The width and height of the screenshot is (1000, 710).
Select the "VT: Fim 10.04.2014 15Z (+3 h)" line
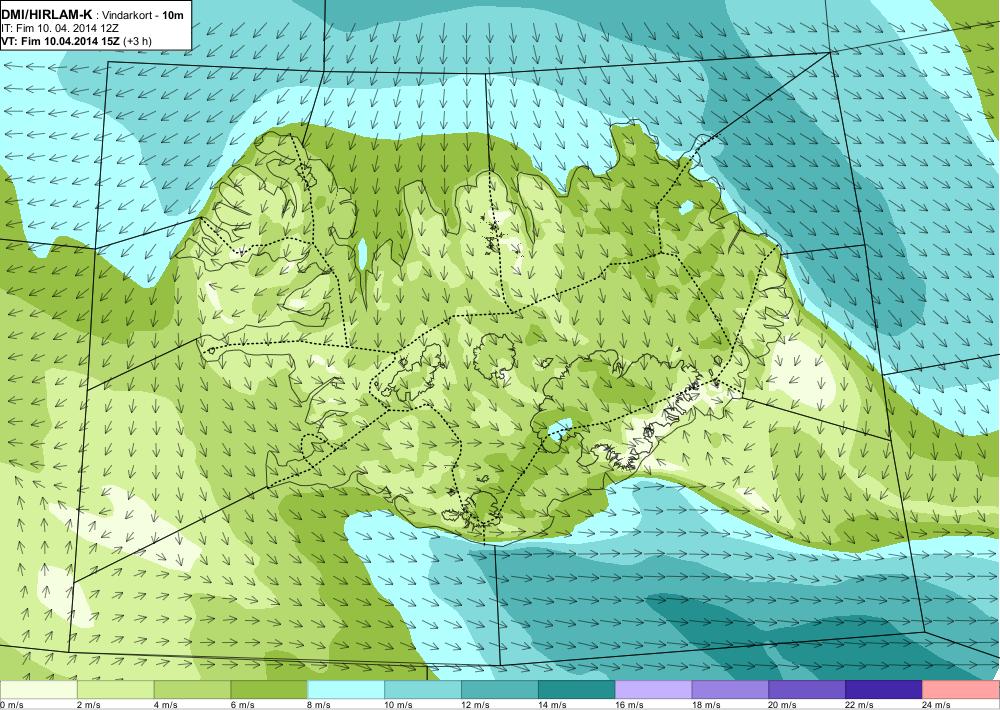point(76,41)
